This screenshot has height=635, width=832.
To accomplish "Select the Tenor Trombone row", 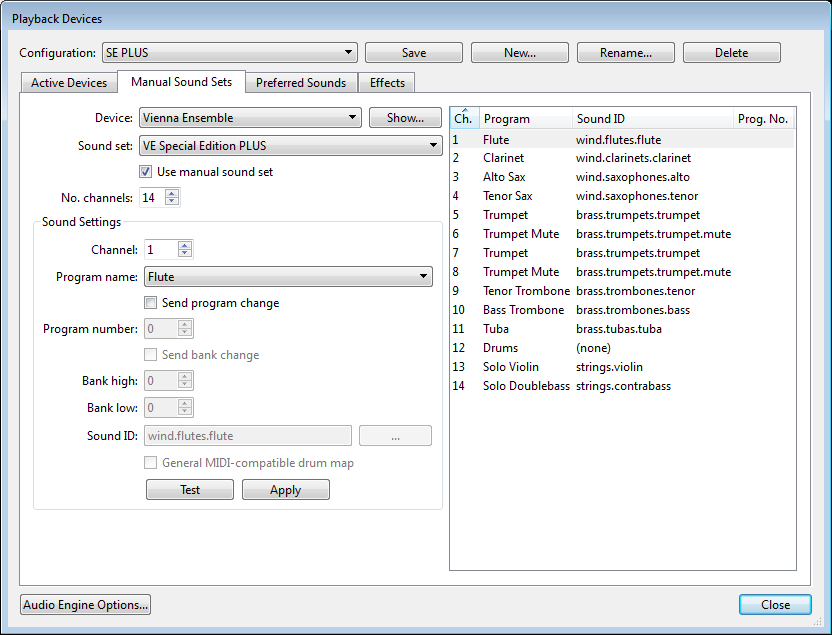I will tap(622, 291).
